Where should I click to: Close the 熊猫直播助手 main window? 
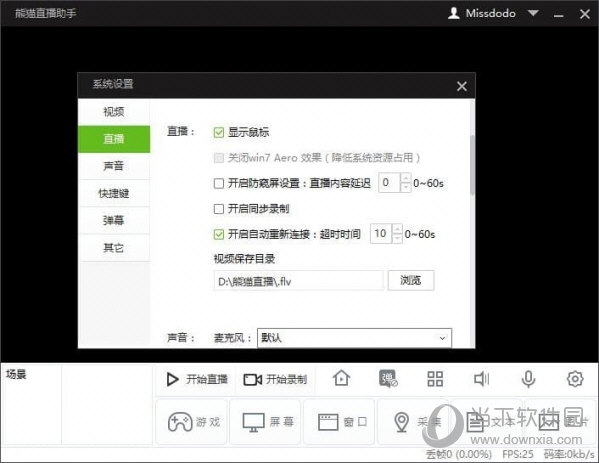point(584,14)
